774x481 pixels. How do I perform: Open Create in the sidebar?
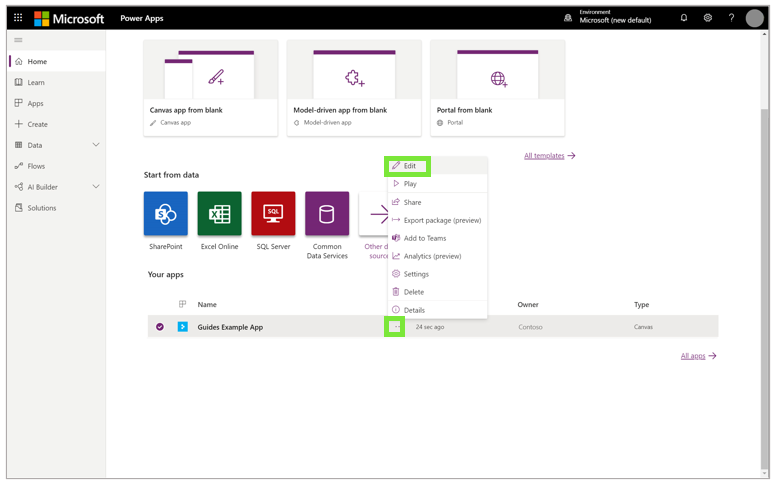[57, 124]
